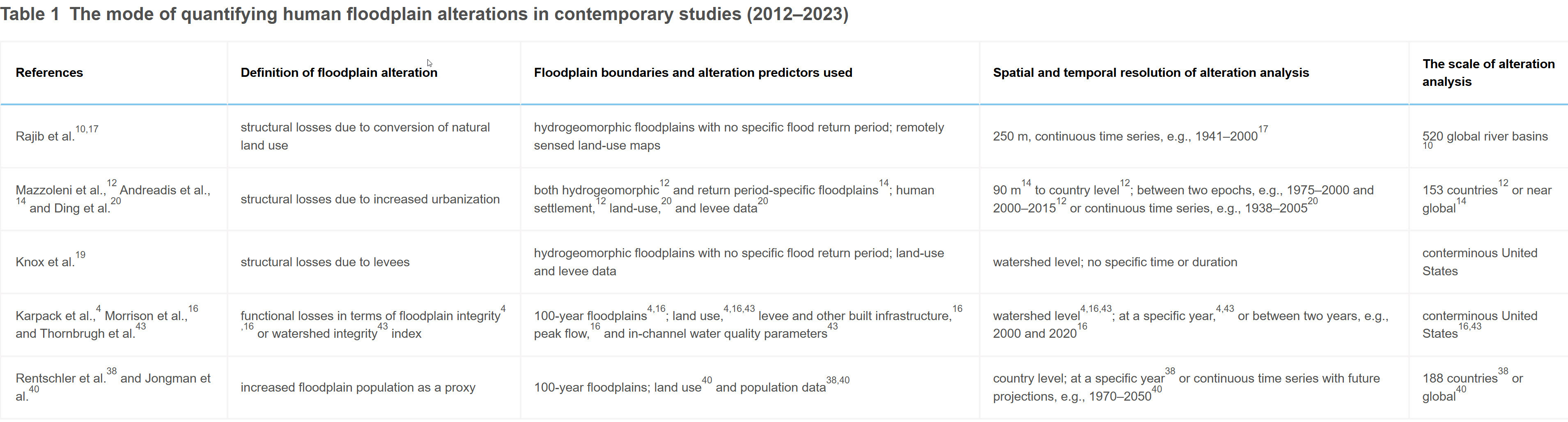This screenshot has height=422, width=1568.
Task: Open citation 43 after Thornbrugh et al.
Action: [140, 326]
